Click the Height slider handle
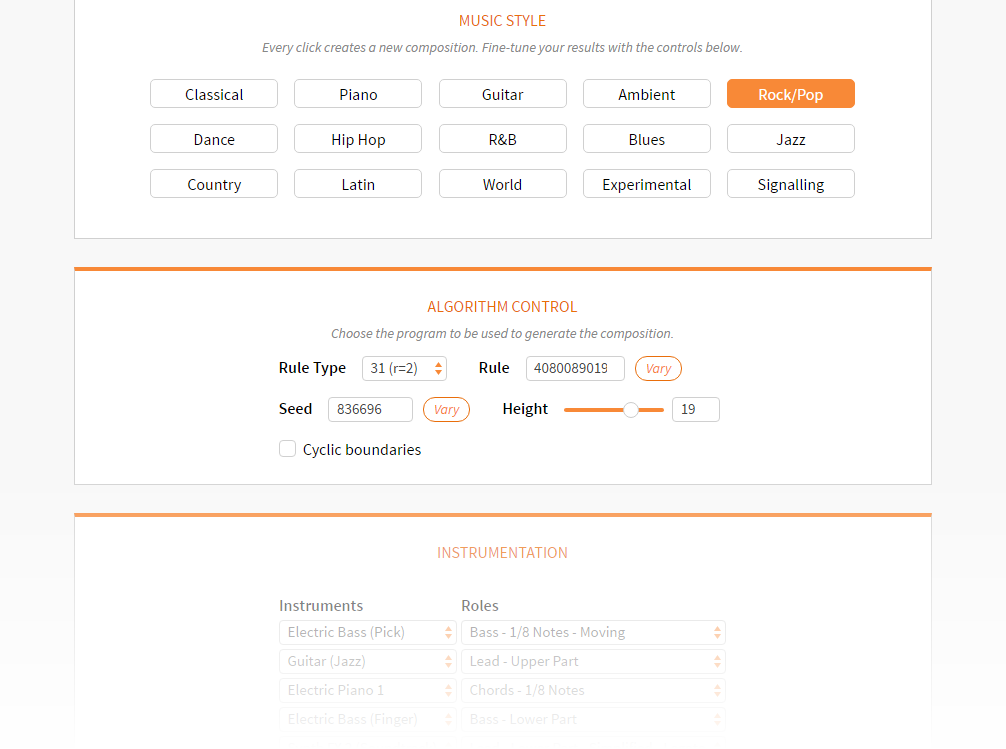 click(x=631, y=409)
